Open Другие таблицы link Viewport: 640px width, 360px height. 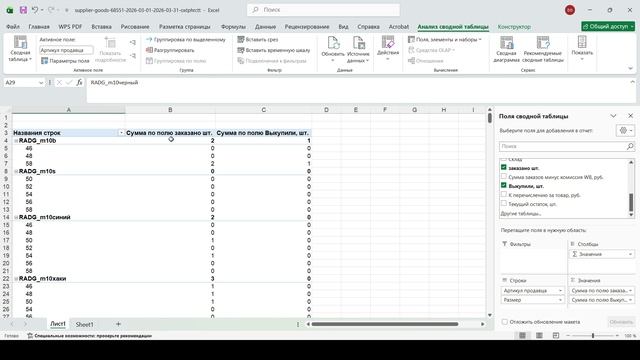[x=520, y=213]
